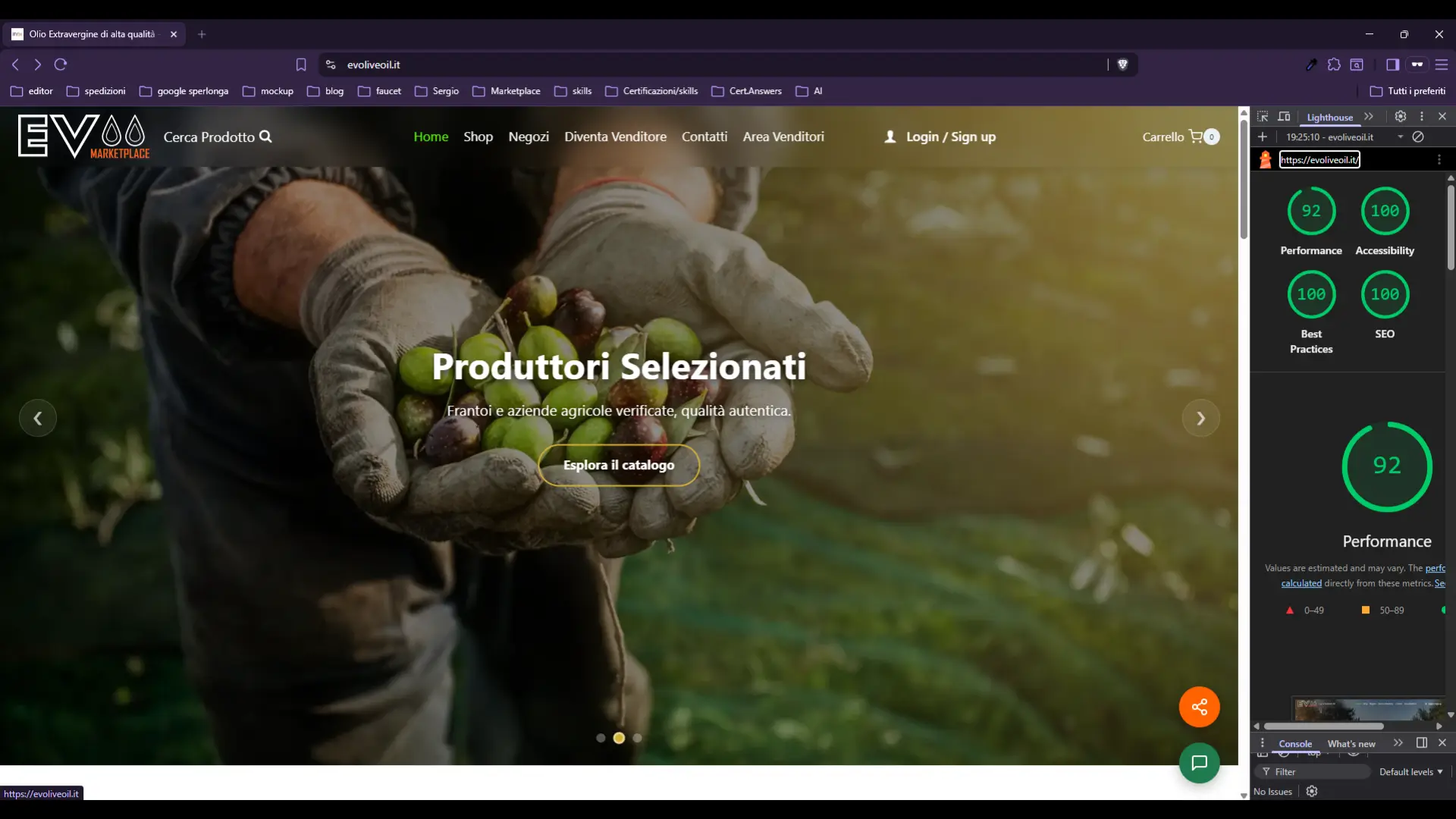1456x819 pixels.
Task: Click the Esplora il catalogo button
Action: tap(618, 465)
